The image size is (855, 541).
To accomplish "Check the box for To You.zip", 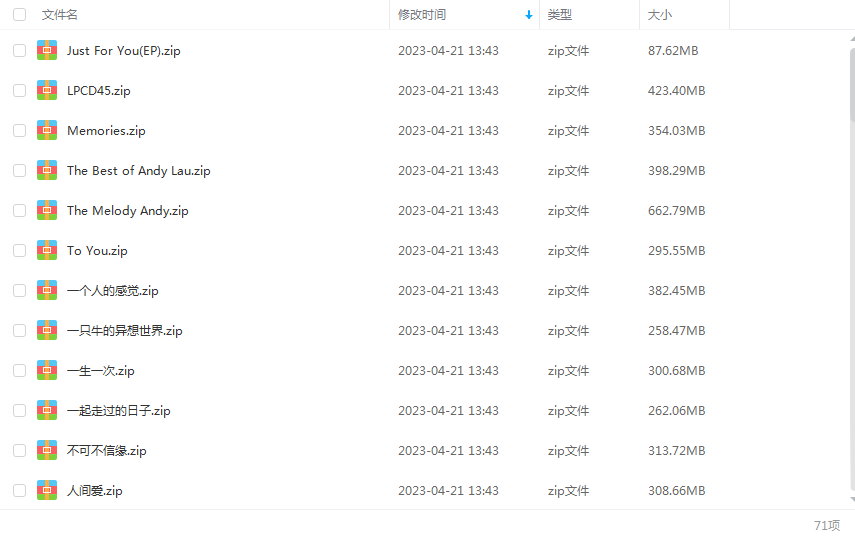I will pyautogui.click(x=20, y=250).
